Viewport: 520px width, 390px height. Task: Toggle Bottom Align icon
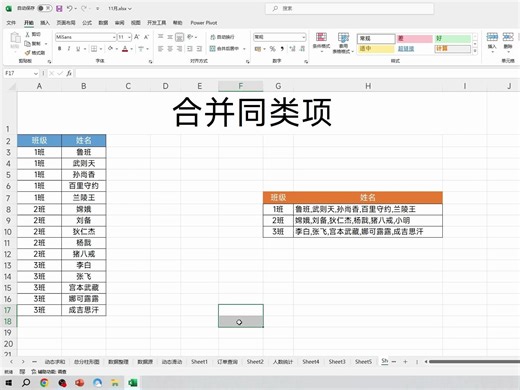tap(179, 37)
